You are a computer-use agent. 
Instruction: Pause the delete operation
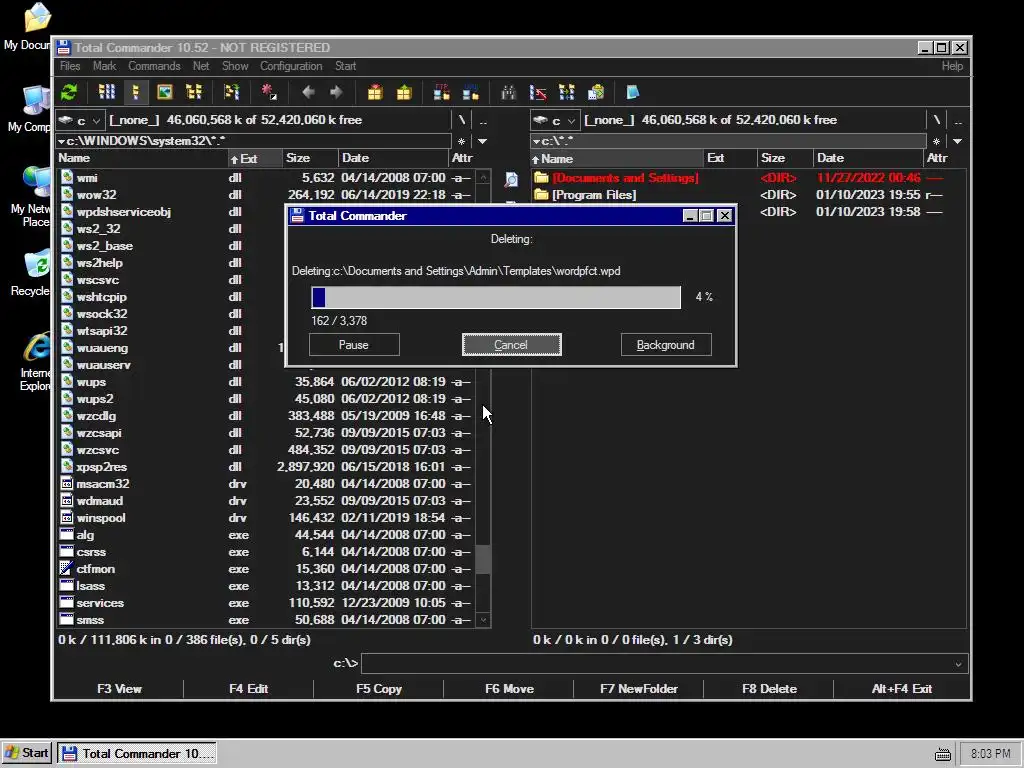354,345
